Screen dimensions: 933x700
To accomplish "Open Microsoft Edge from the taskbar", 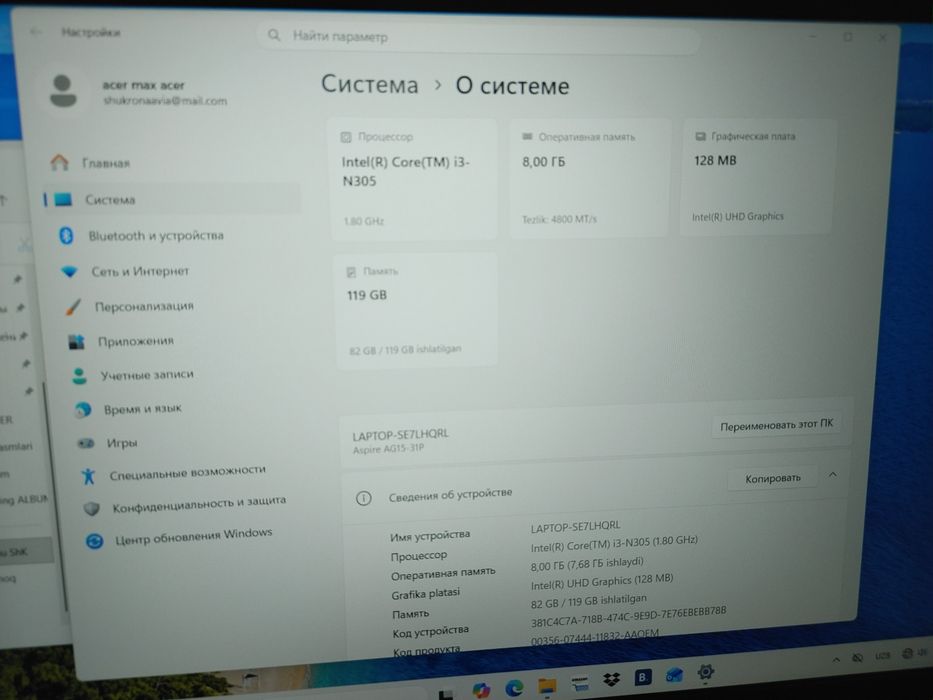I will [x=514, y=688].
